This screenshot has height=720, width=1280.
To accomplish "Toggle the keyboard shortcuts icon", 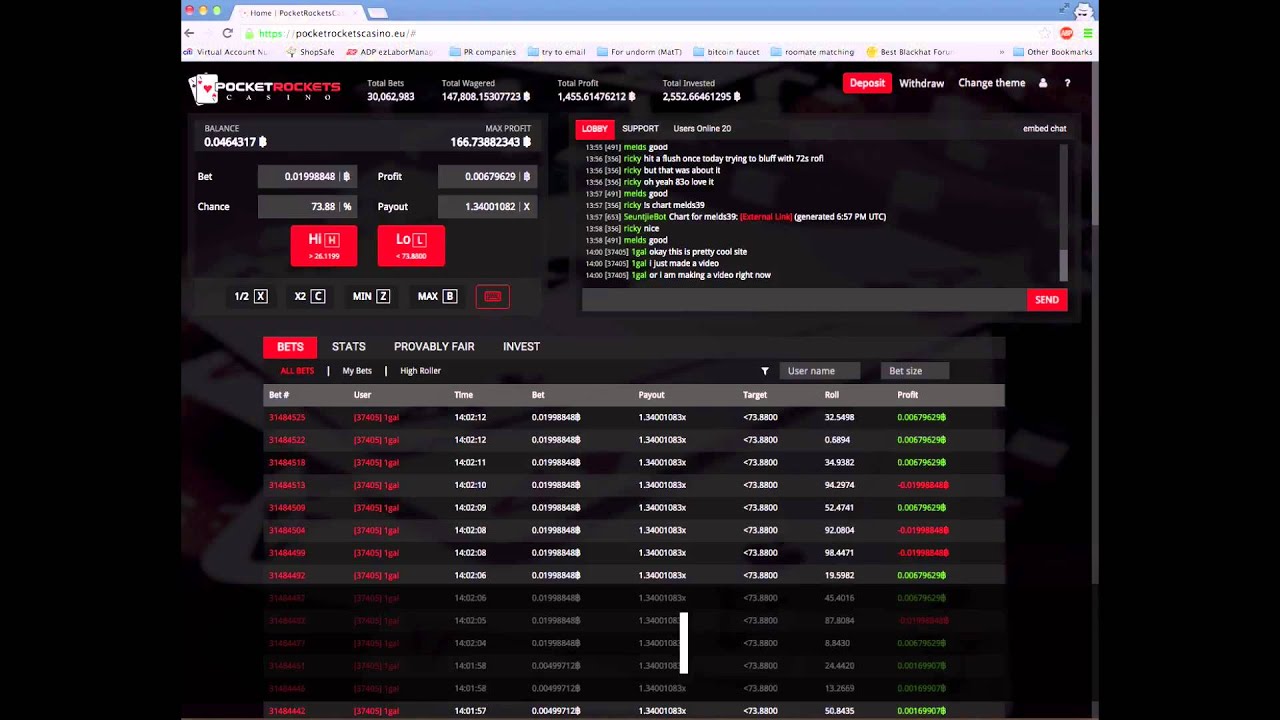I will (492, 296).
